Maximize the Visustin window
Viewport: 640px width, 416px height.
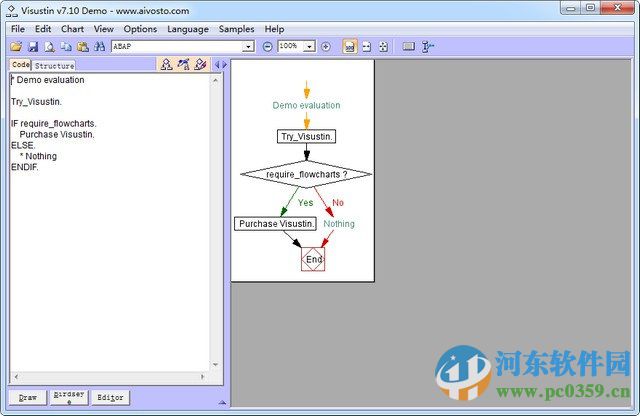pos(590,8)
